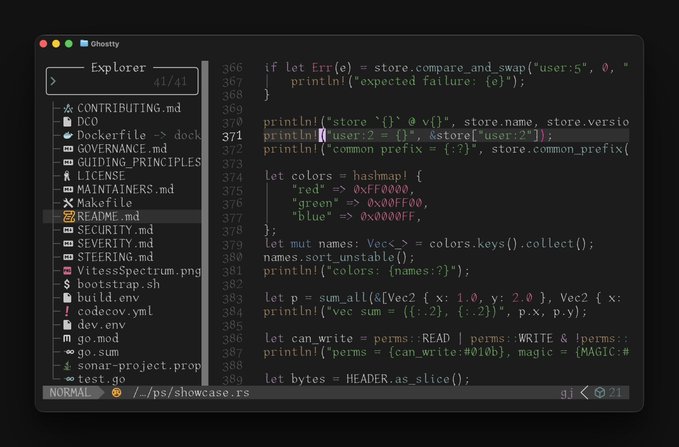This screenshot has height=447, width=679.
Task: Click the codecov.yml exclamation icon
Action: [67, 311]
